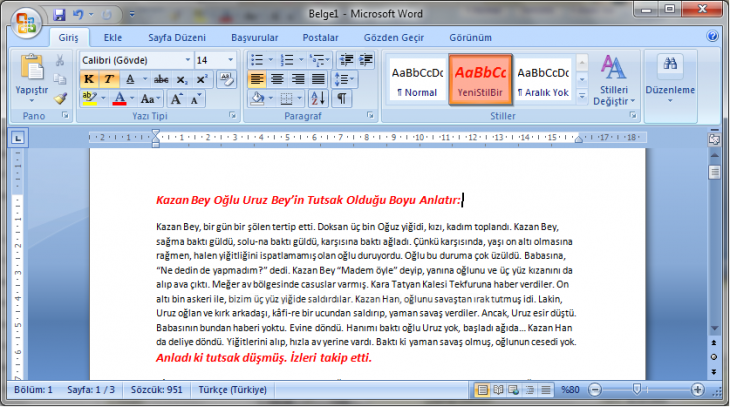Image resolution: width=730 pixels, height=407 pixels.
Task: Justify the paragraph text
Action: [x=318, y=80]
